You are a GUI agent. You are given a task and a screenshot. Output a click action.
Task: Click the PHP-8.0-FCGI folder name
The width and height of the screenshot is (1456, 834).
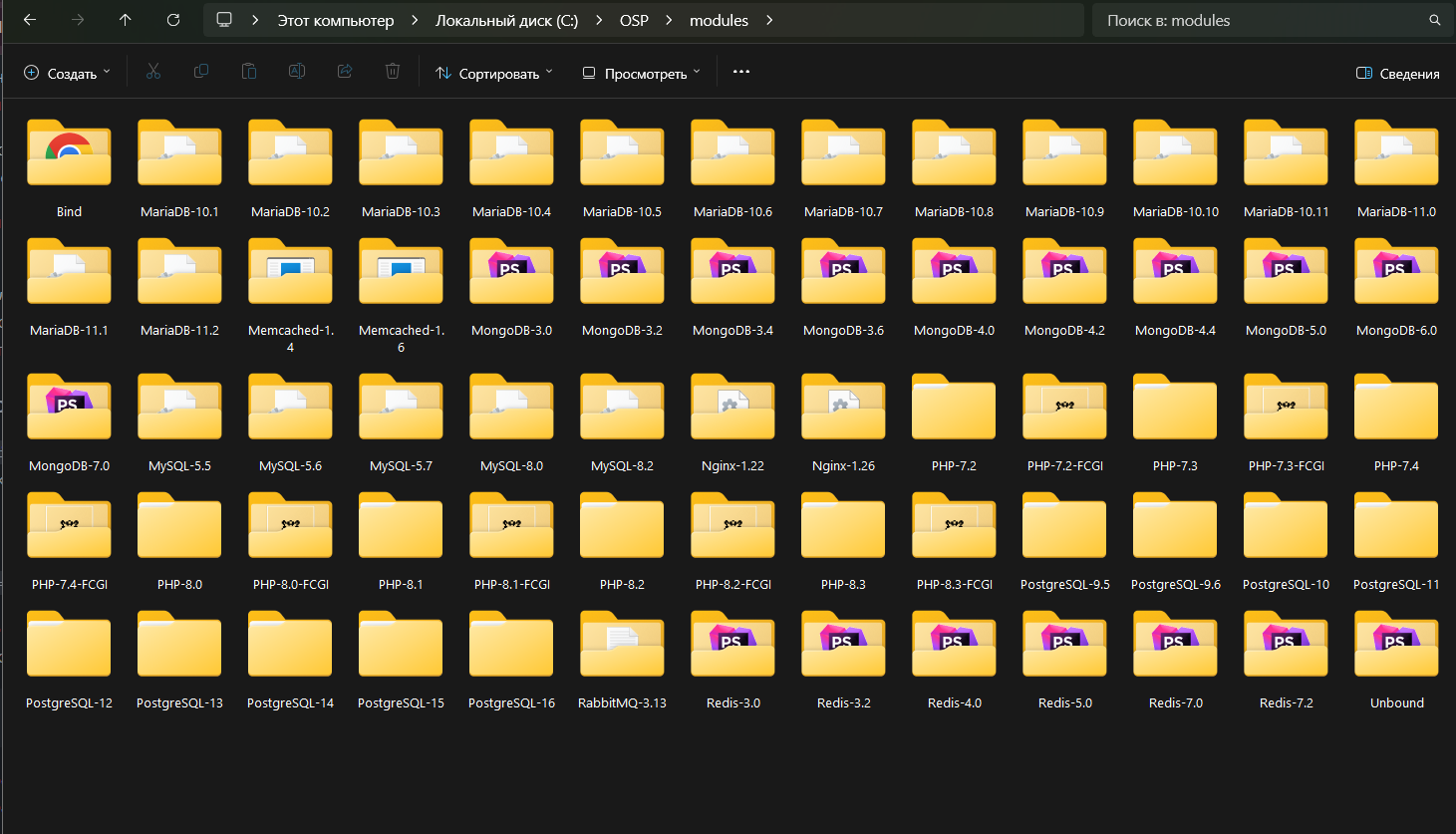point(290,584)
